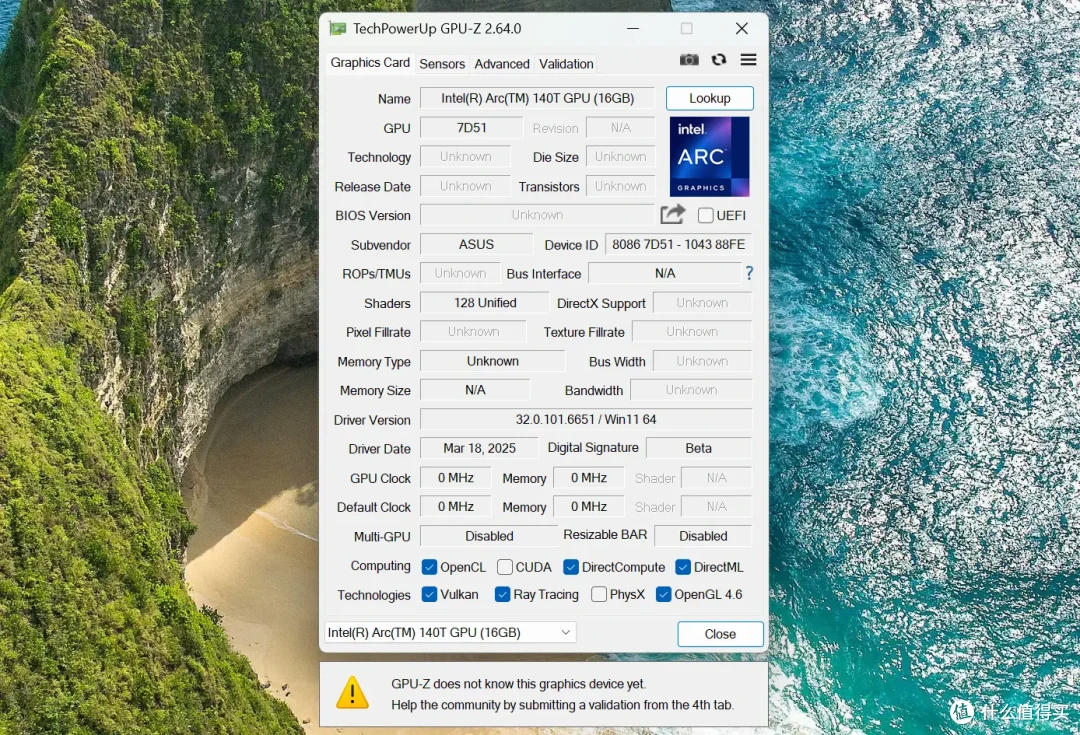Click the BIOS export share icon

pyautogui.click(x=672, y=214)
